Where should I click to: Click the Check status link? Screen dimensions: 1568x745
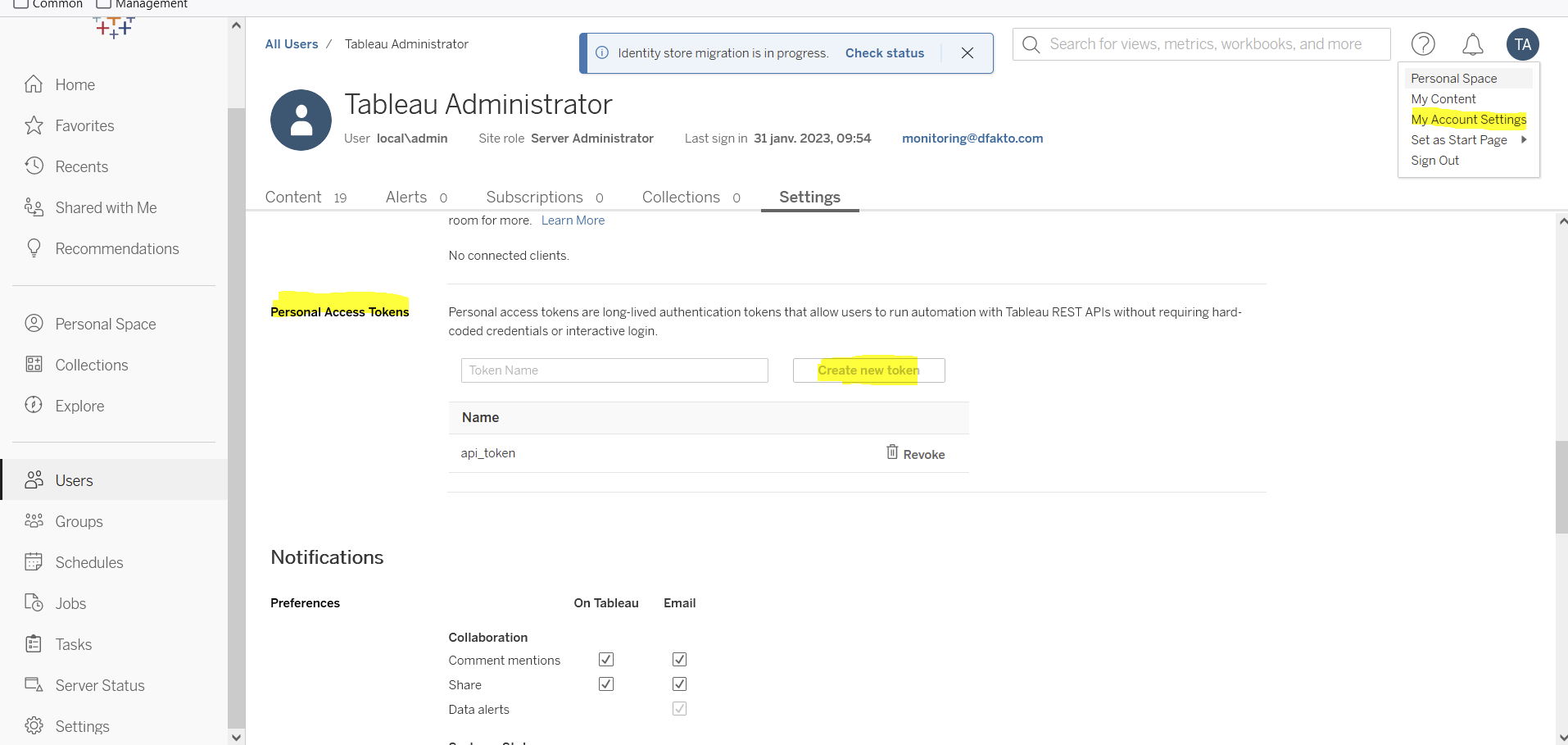(x=884, y=53)
